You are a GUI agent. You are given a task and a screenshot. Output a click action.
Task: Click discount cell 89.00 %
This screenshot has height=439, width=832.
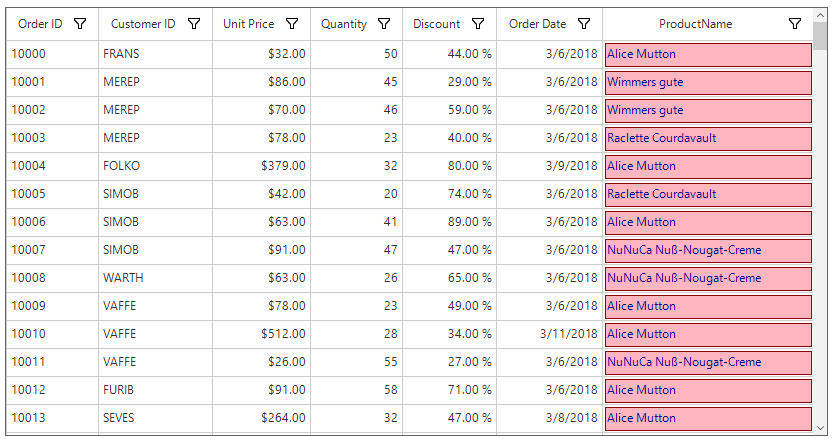pos(449,222)
